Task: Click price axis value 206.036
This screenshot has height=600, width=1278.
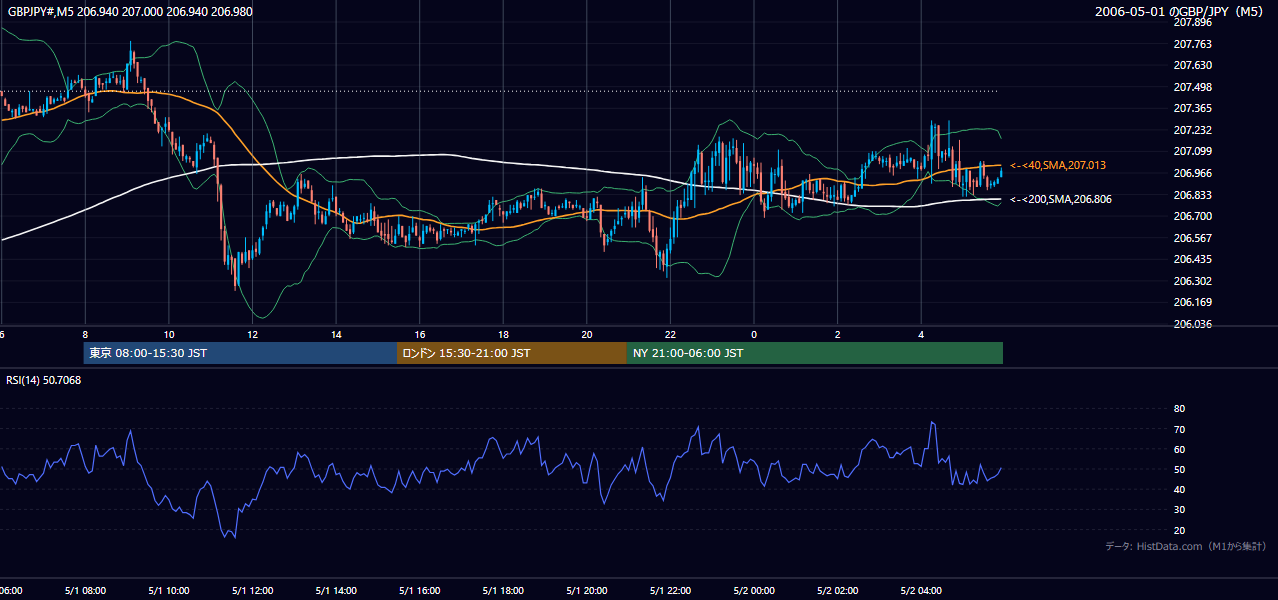Action: point(1192,324)
